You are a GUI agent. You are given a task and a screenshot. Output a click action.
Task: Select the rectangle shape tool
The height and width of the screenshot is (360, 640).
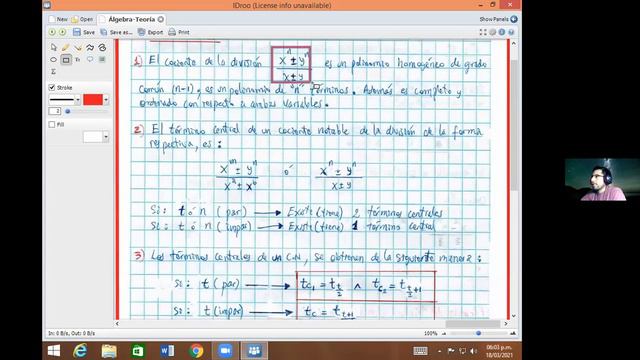66,60
